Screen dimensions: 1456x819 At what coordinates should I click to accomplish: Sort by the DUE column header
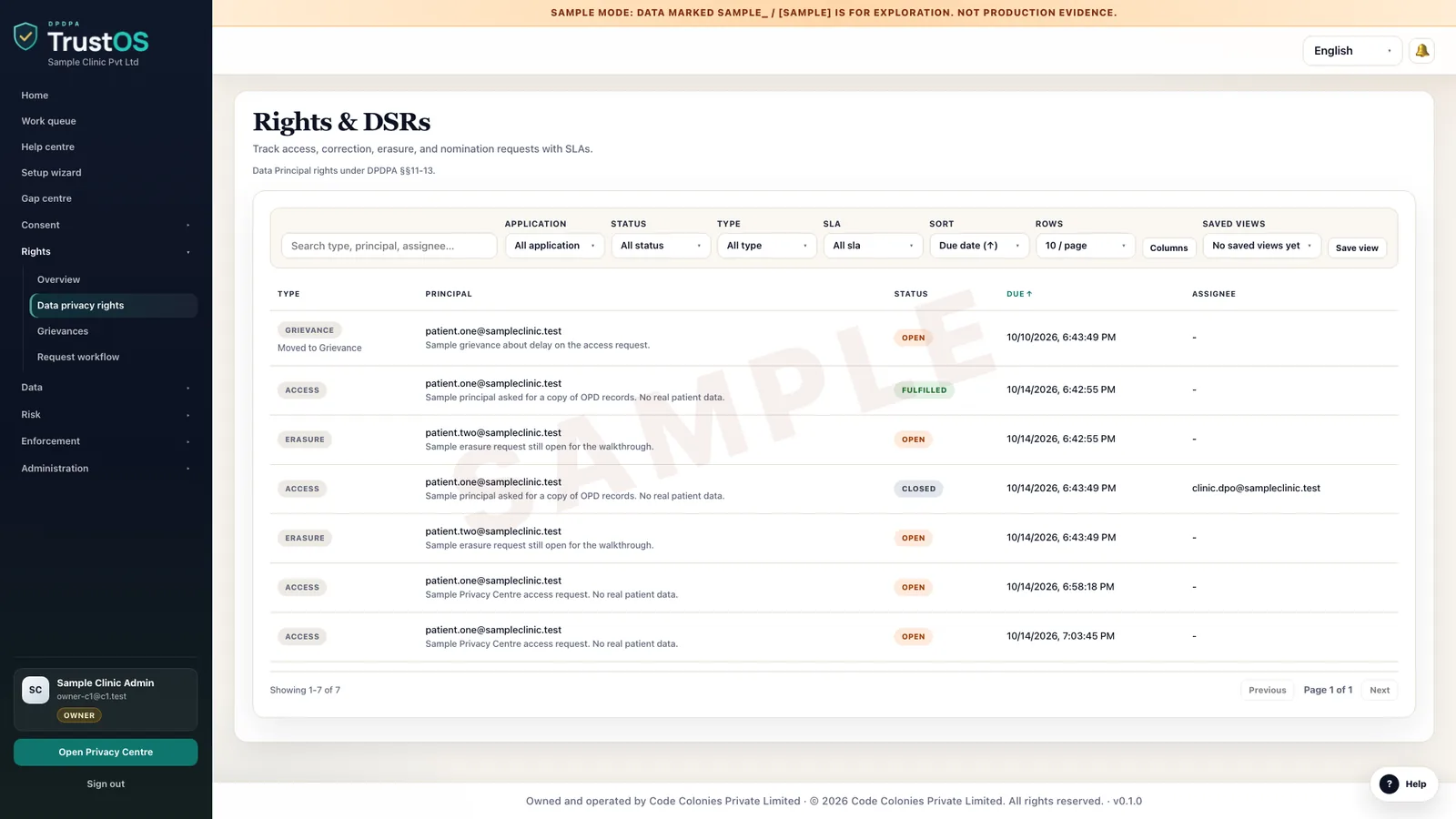pyautogui.click(x=1019, y=294)
